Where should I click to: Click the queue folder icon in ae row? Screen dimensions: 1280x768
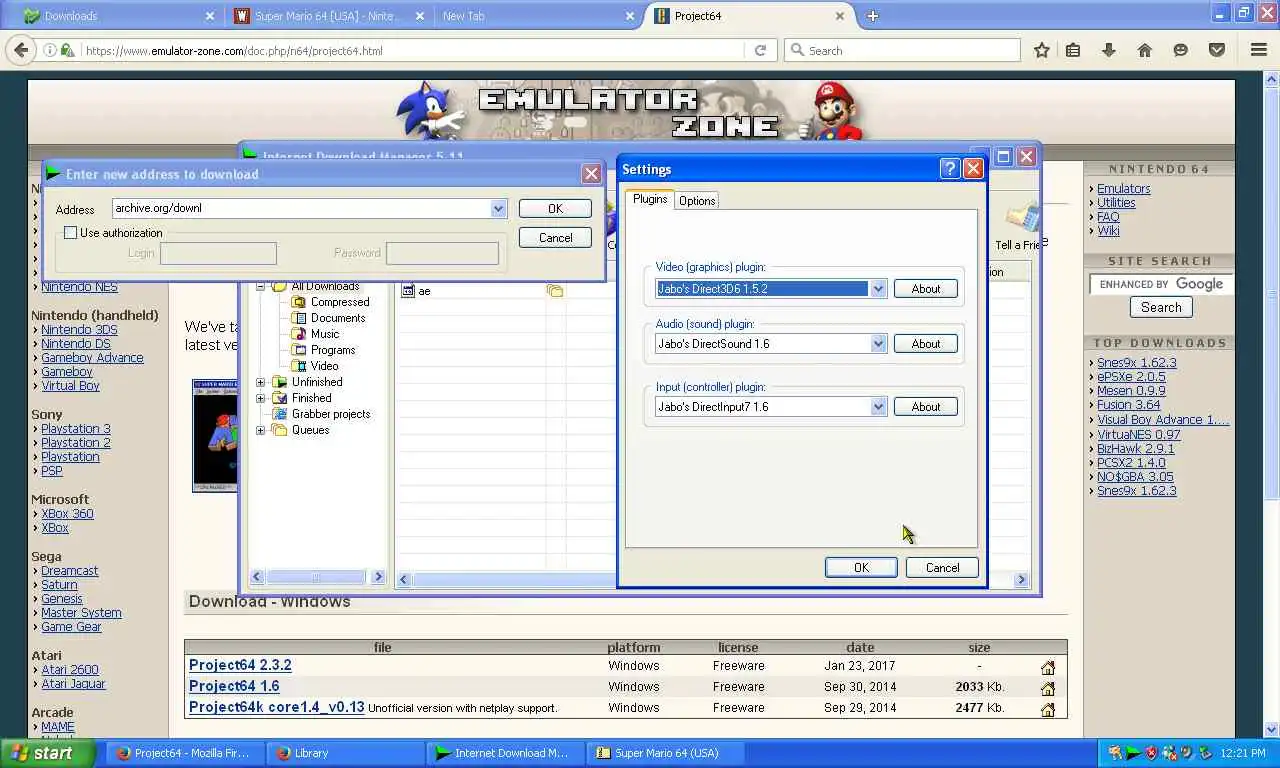555,291
